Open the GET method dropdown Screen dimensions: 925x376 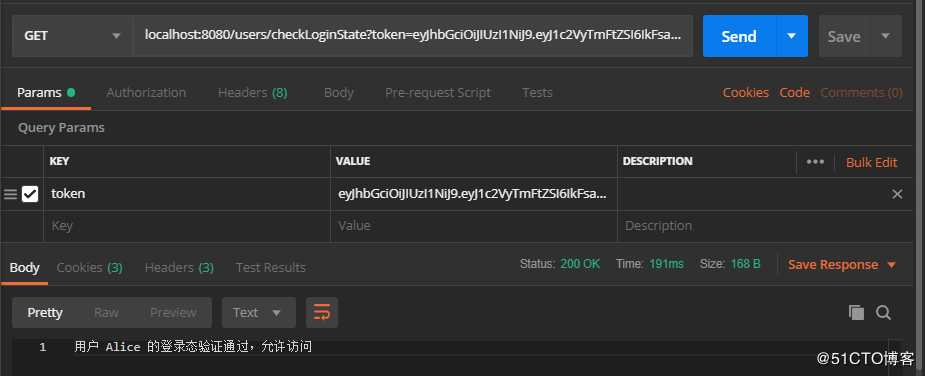72,36
